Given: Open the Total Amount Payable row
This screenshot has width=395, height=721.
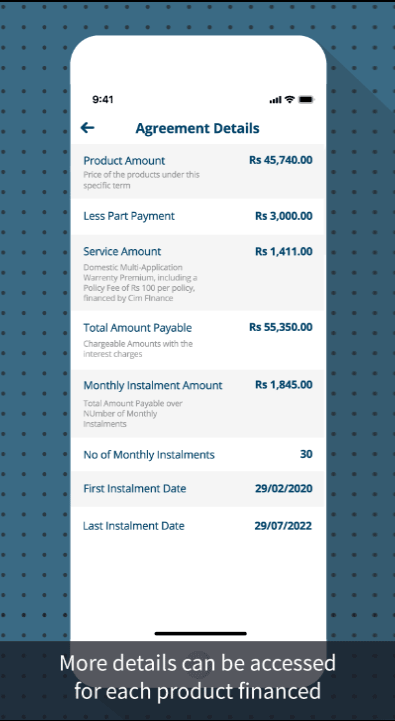Looking at the screenshot, I should coord(198,340).
